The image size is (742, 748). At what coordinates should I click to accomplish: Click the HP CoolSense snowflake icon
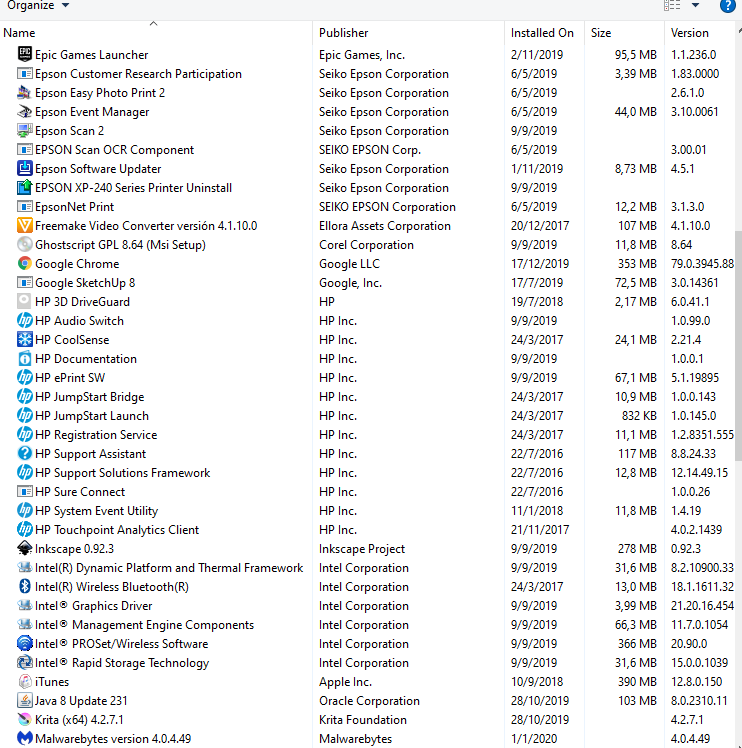[x=24, y=339]
